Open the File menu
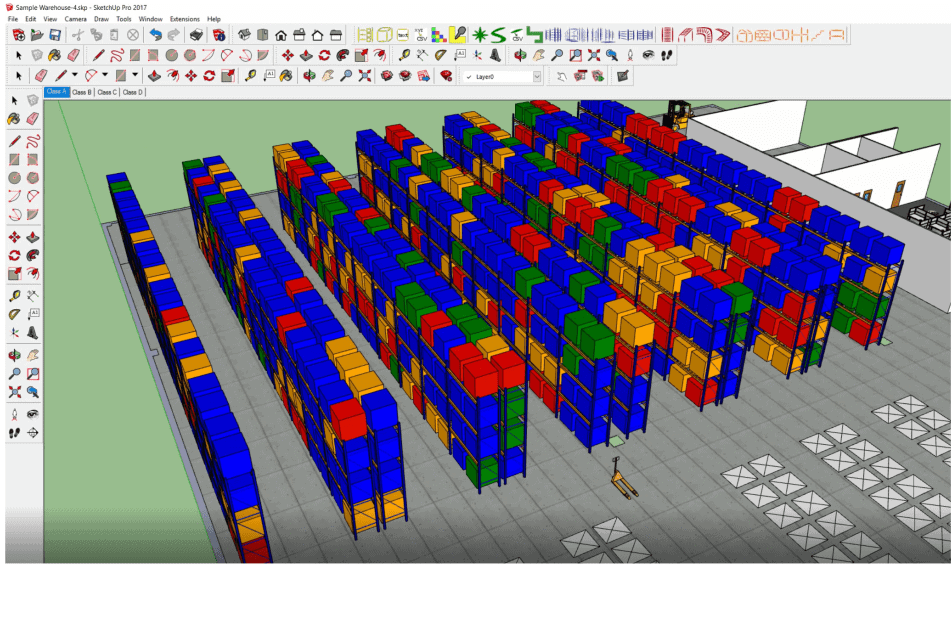 (x=13, y=19)
